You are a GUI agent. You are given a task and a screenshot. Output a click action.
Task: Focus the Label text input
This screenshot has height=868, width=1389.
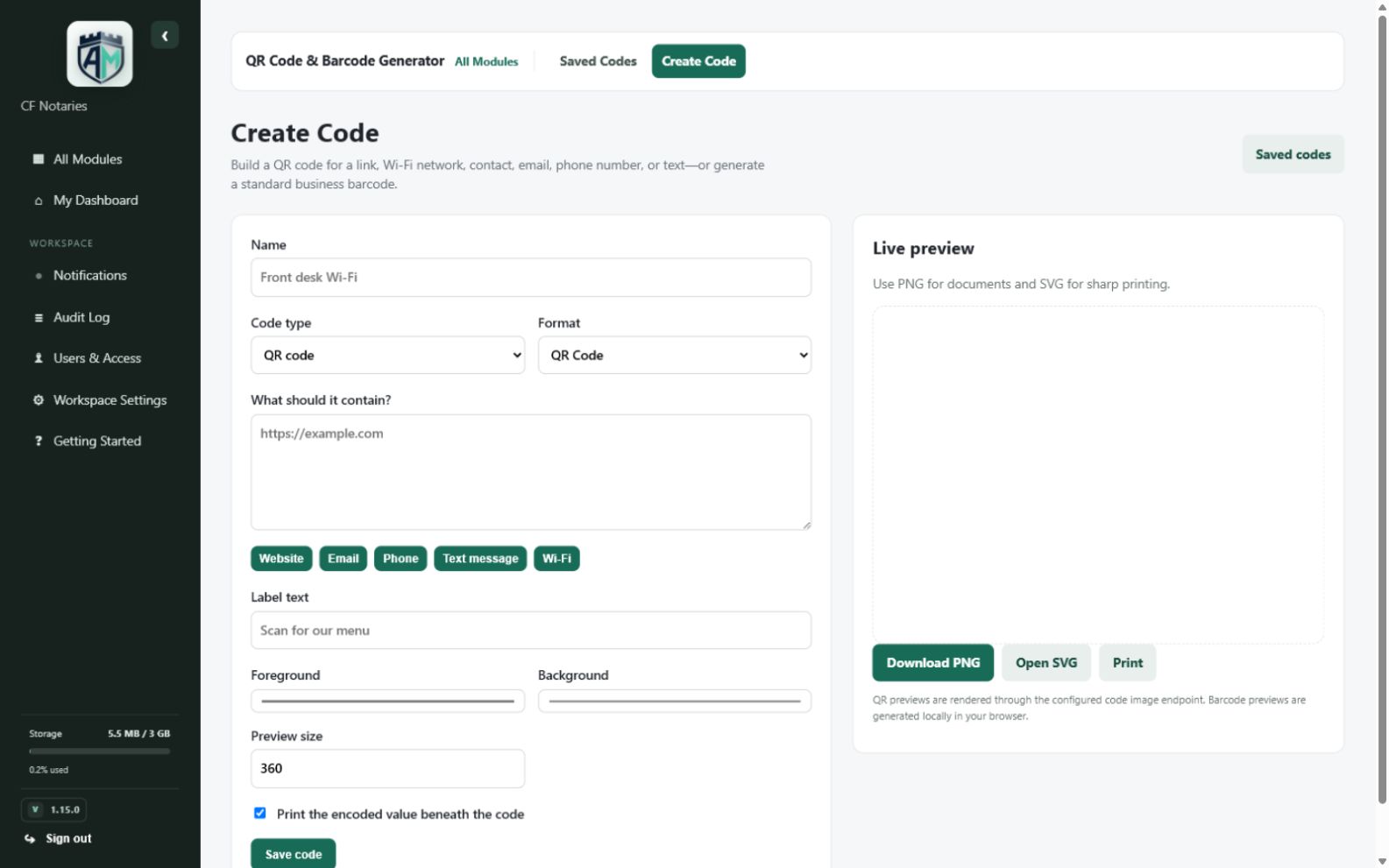click(531, 631)
